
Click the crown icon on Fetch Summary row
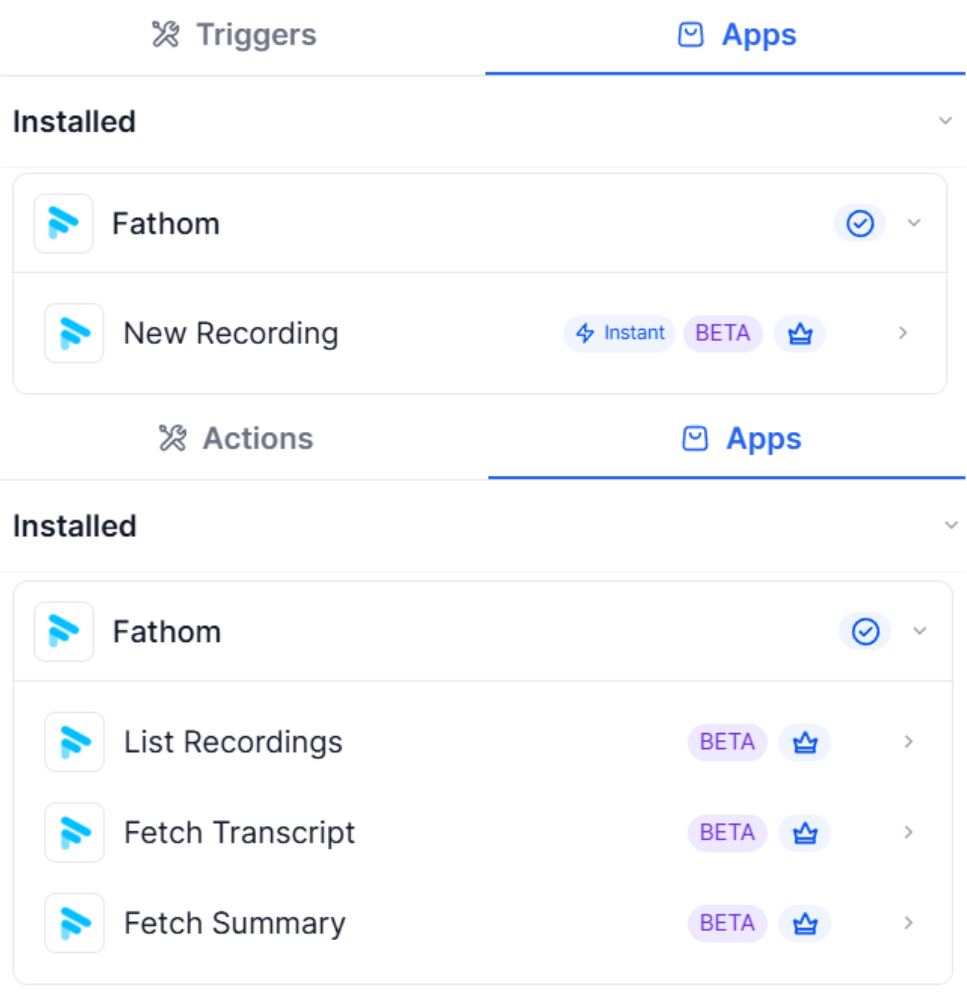(804, 924)
